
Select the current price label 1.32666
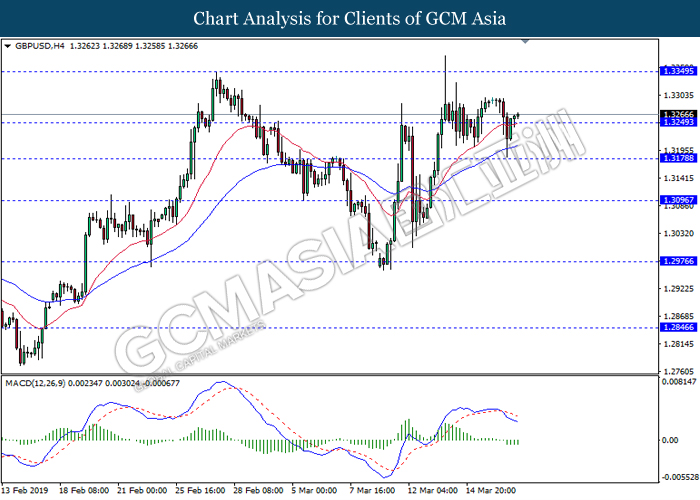(x=679, y=114)
